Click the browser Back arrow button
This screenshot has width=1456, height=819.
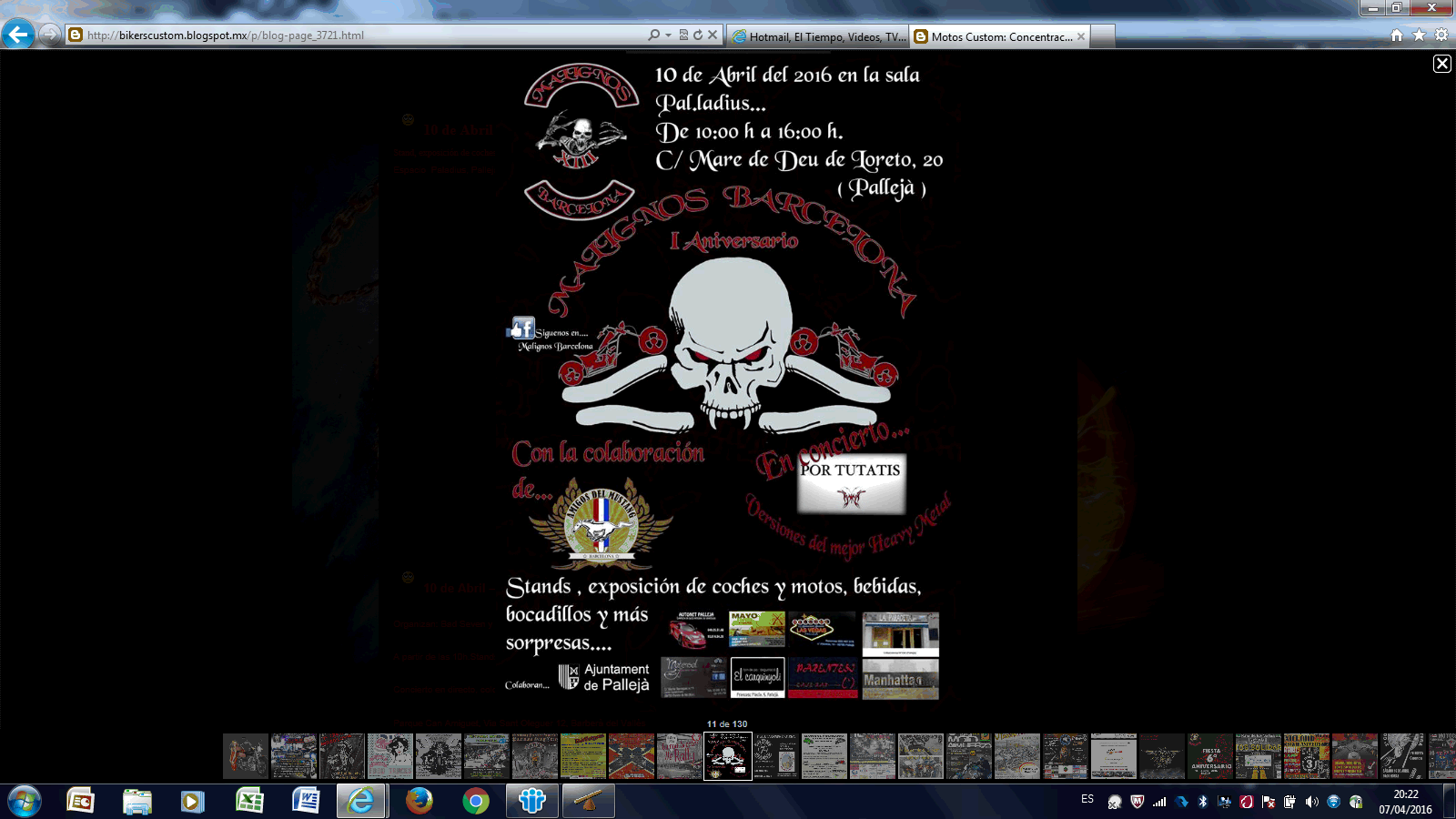18,35
